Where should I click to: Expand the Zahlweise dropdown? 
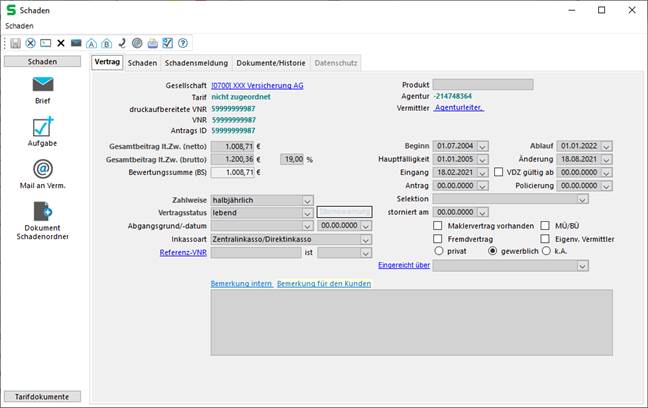click(306, 200)
